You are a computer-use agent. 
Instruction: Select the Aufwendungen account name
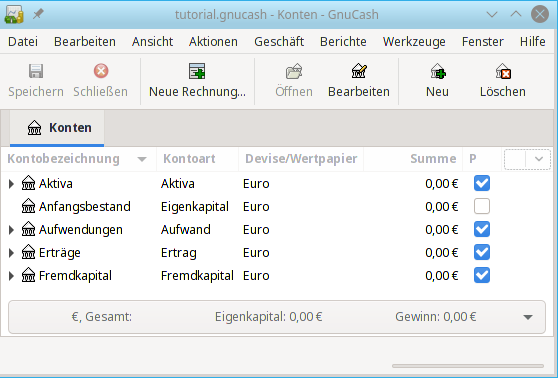(x=81, y=230)
